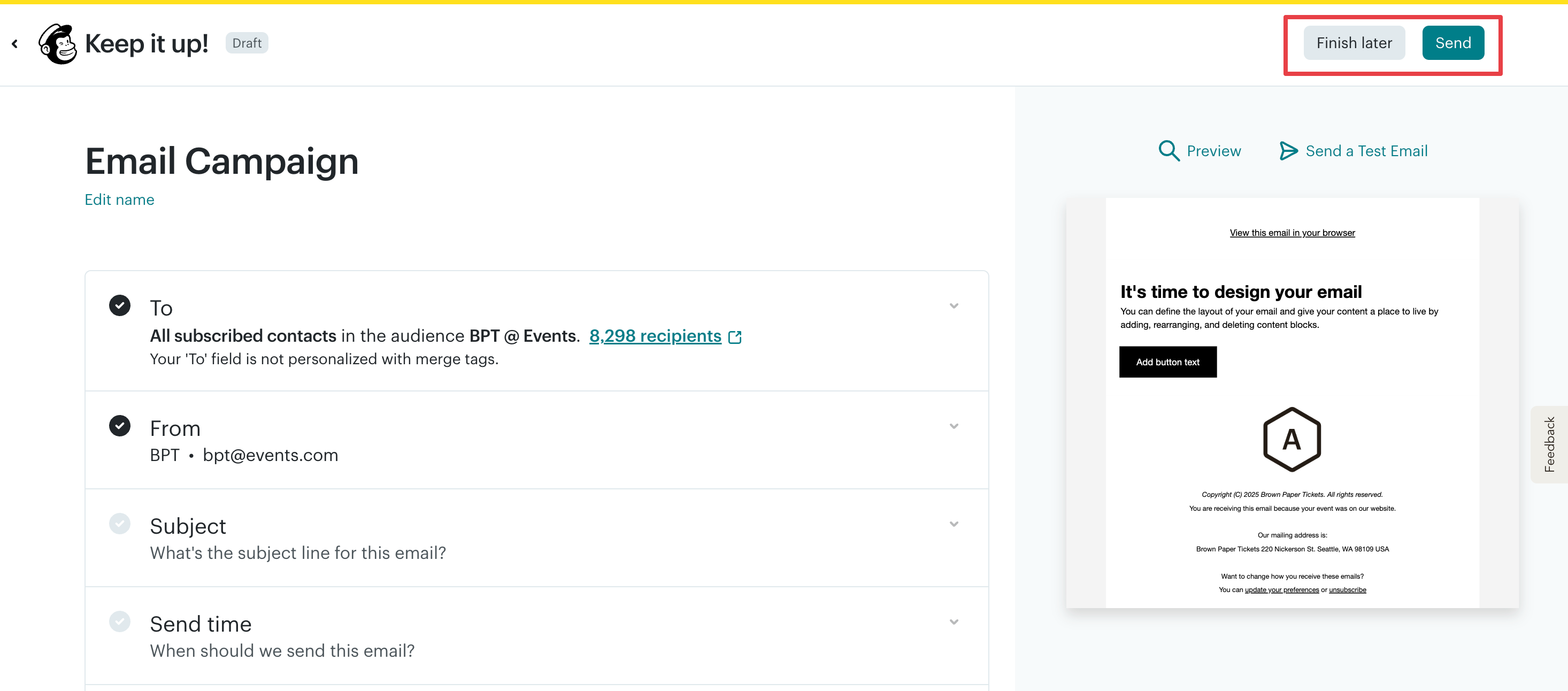Click the mailing address line in preview
Viewport: 1568px width, 691px height.
point(1292,549)
